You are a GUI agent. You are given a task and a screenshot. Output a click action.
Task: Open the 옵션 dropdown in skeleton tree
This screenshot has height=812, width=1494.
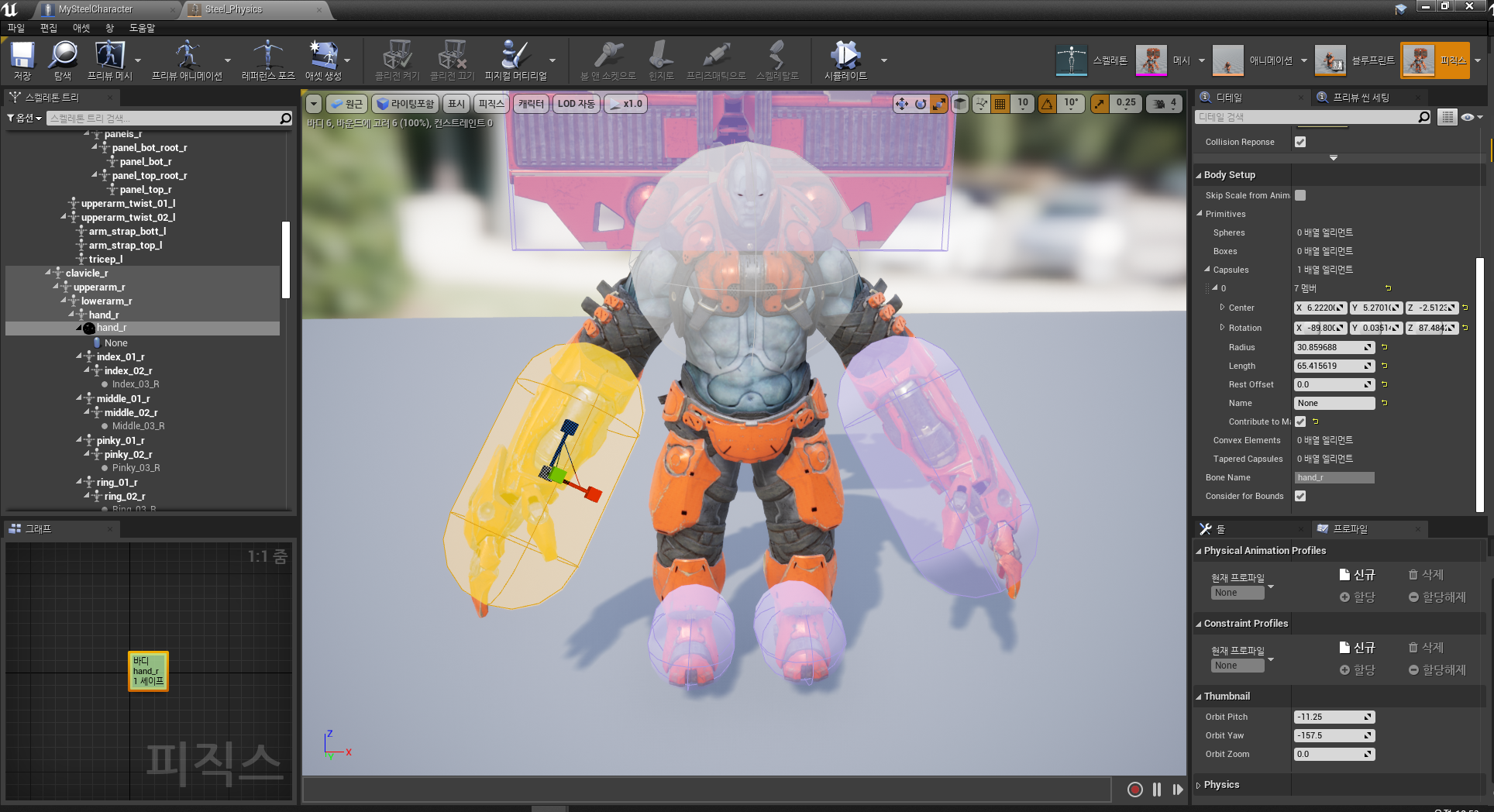point(24,118)
